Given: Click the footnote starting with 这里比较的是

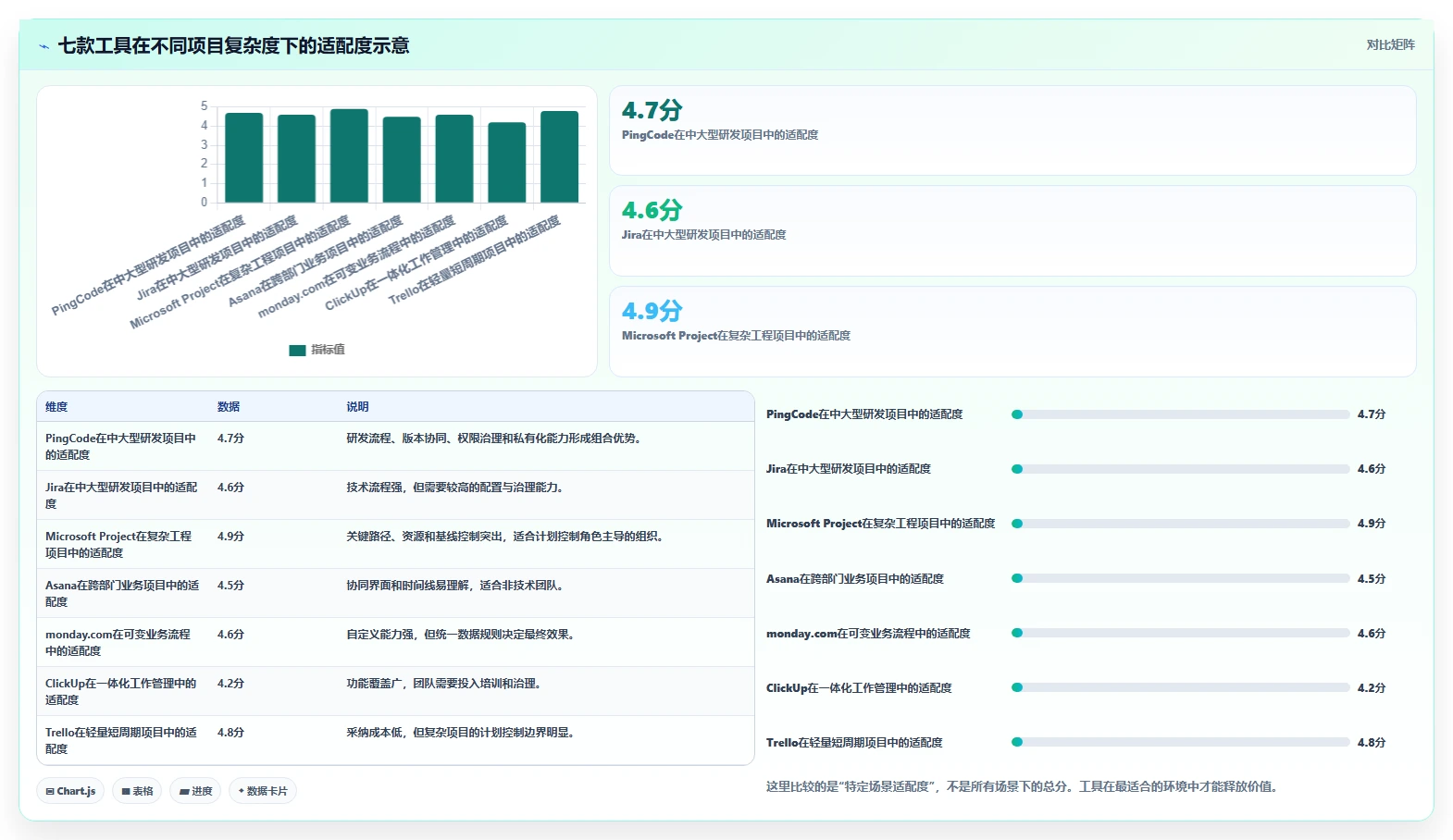Looking at the screenshot, I should [1022, 787].
